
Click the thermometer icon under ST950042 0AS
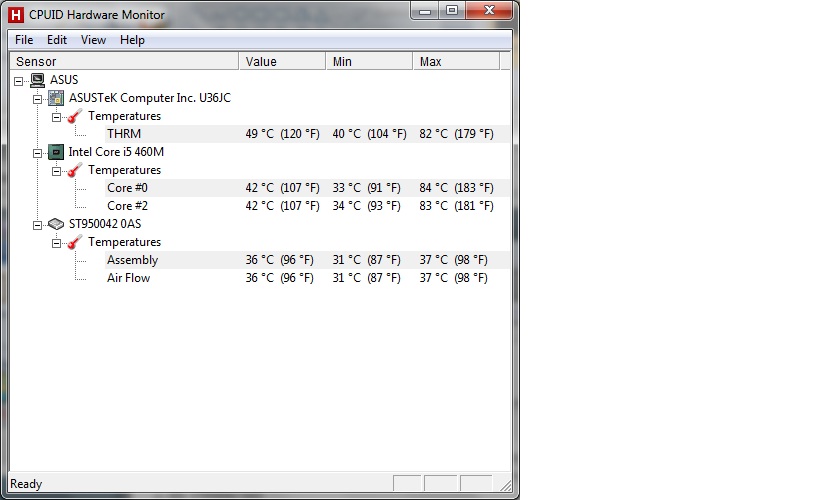pos(75,242)
